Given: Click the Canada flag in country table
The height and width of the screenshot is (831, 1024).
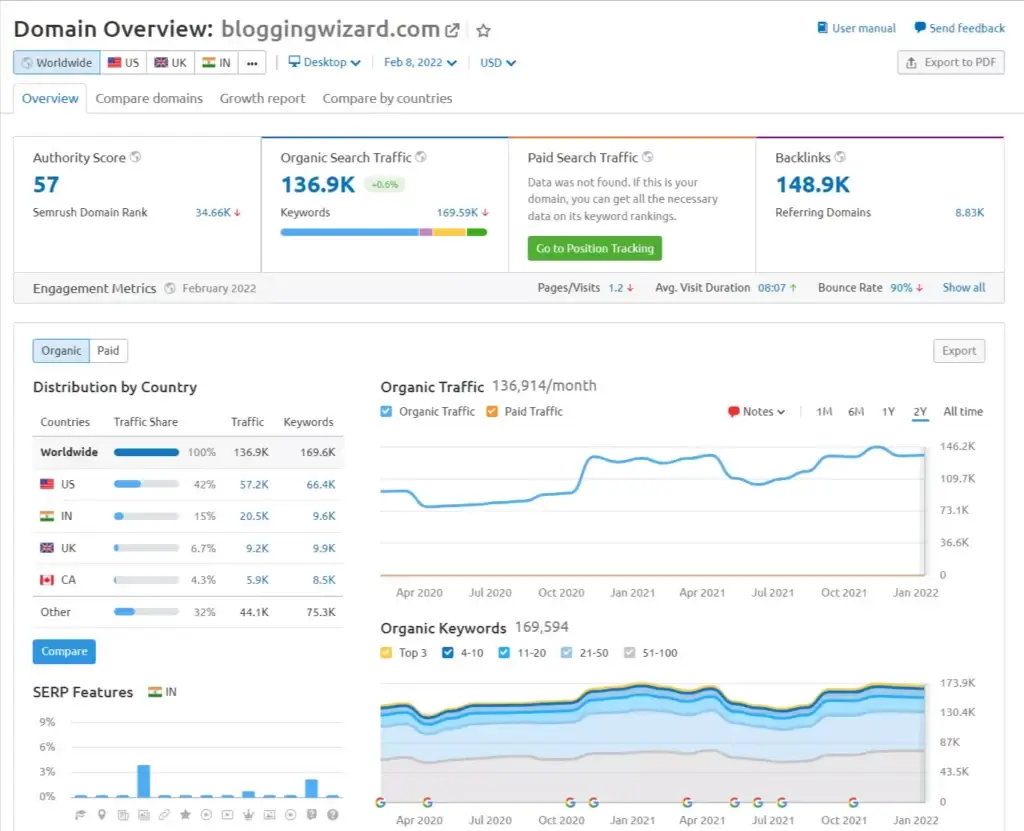Looking at the screenshot, I should click(x=47, y=580).
